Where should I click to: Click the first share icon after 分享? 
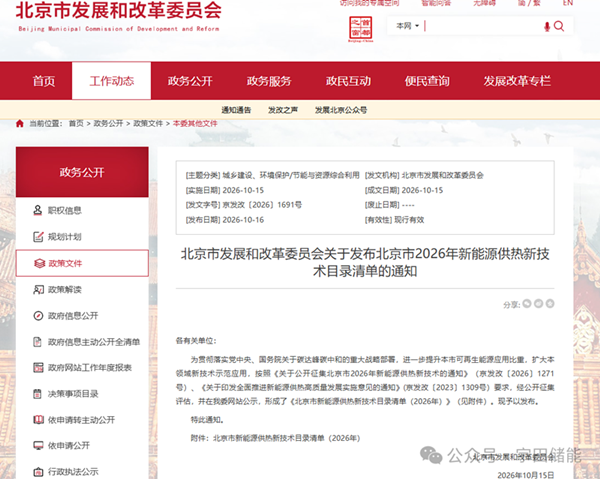(x=527, y=303)
